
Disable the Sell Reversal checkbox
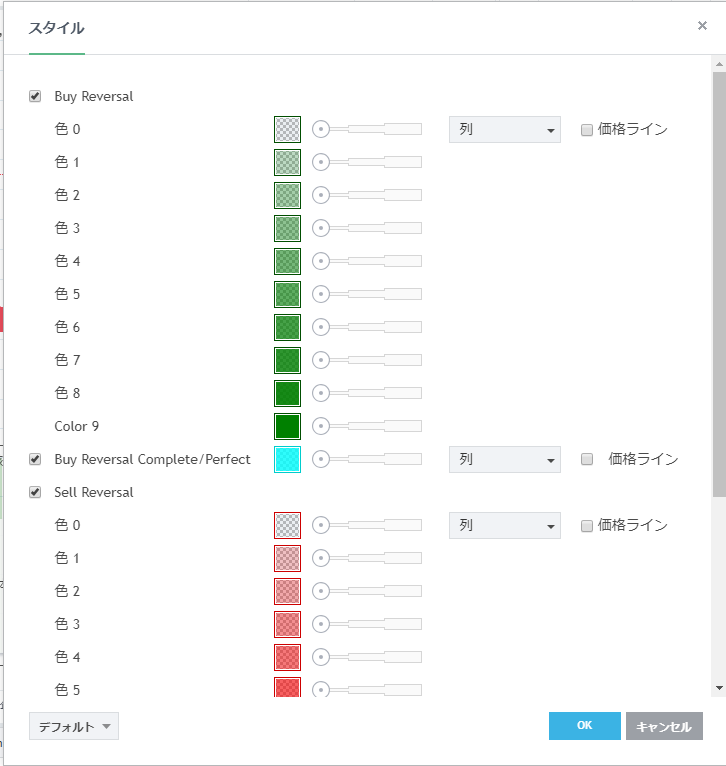tap(35, 492)
